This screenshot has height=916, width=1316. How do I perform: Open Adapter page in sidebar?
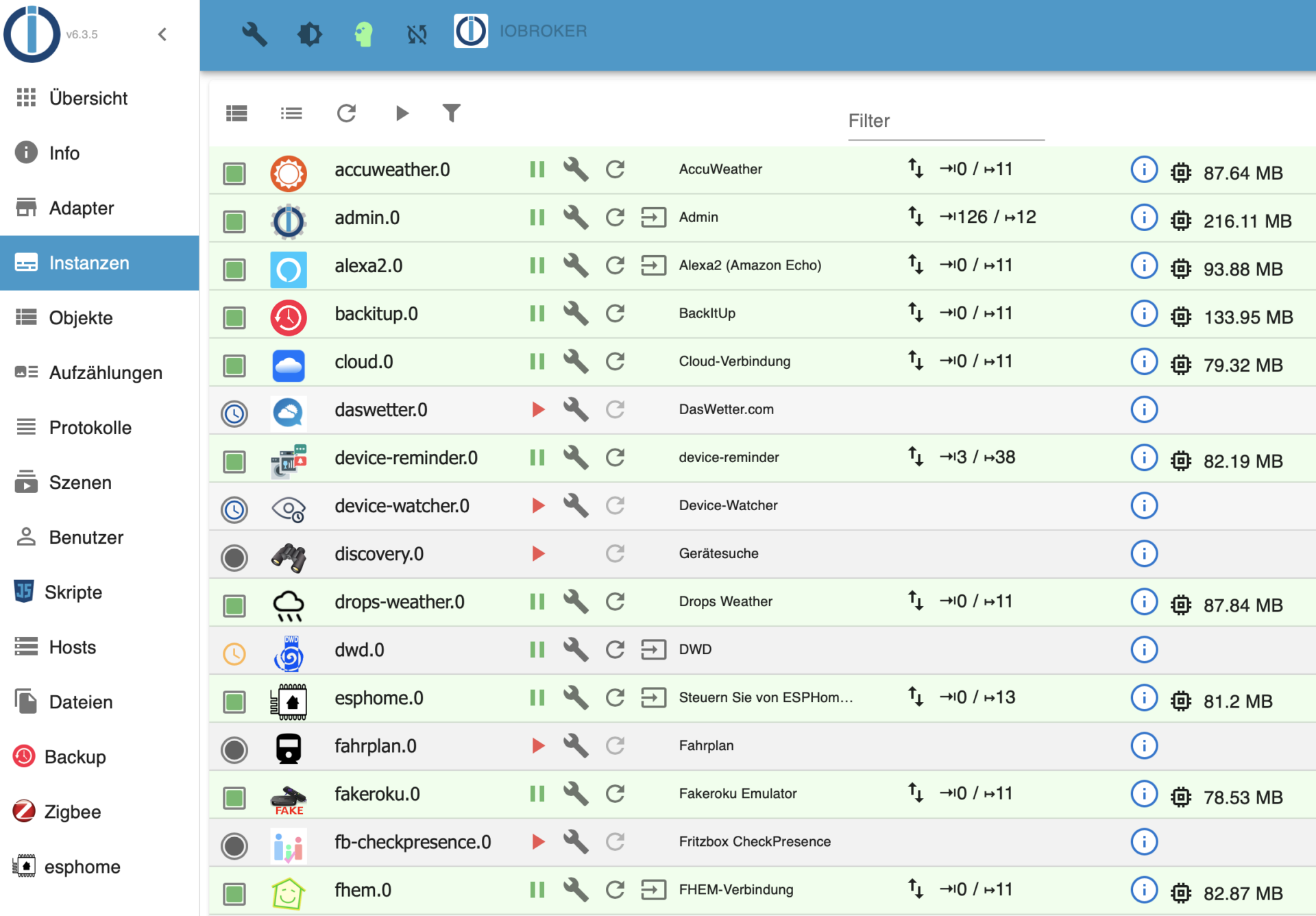coord(81,208)
